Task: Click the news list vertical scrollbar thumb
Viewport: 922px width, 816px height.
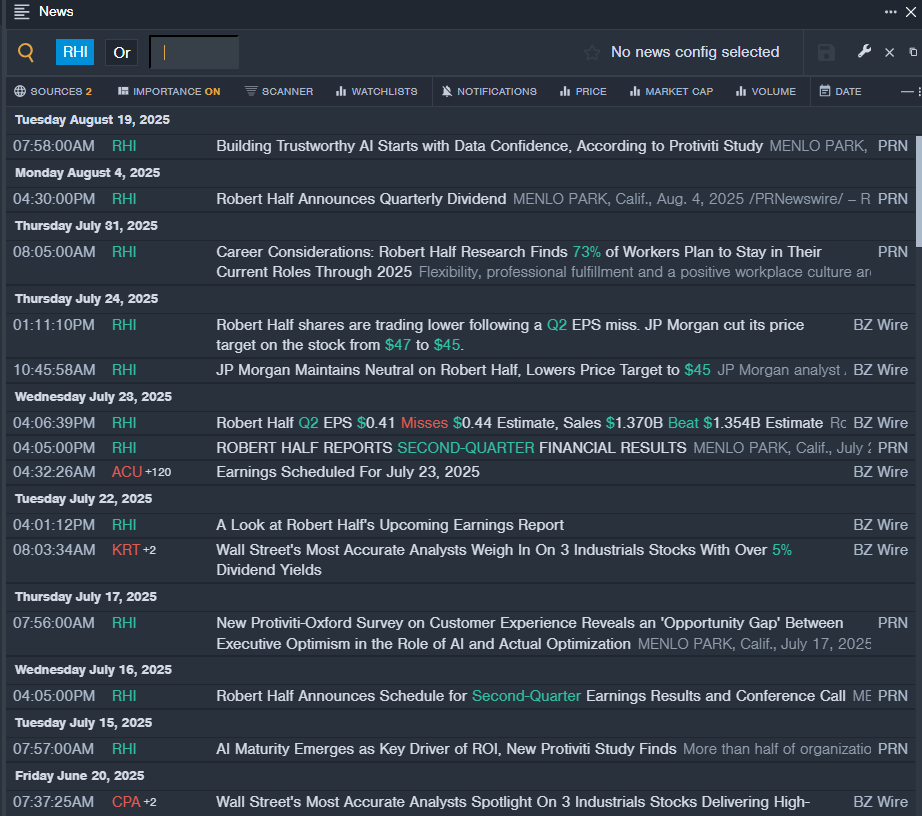Action: point(918,191)
